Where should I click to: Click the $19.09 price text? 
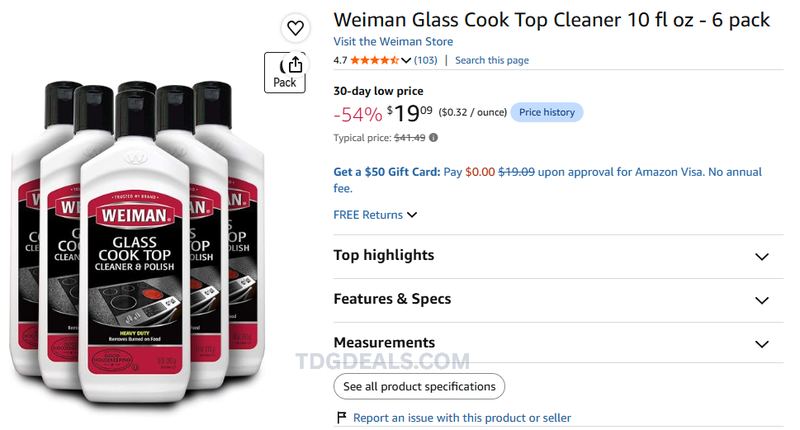click(409, 113)
